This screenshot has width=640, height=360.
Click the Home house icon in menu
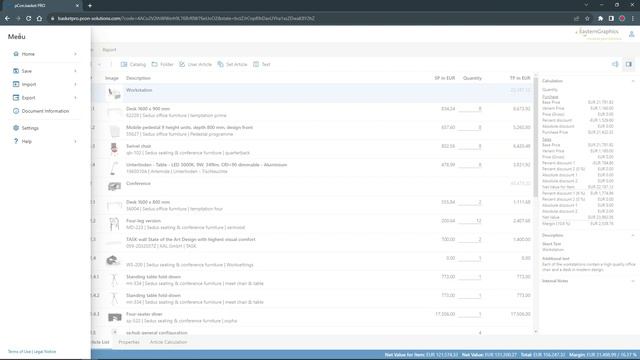[x=16, y=54]
